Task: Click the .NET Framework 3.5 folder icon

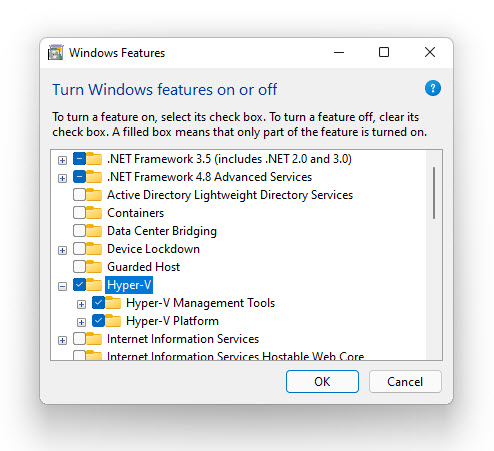Action: pos(94,159)
